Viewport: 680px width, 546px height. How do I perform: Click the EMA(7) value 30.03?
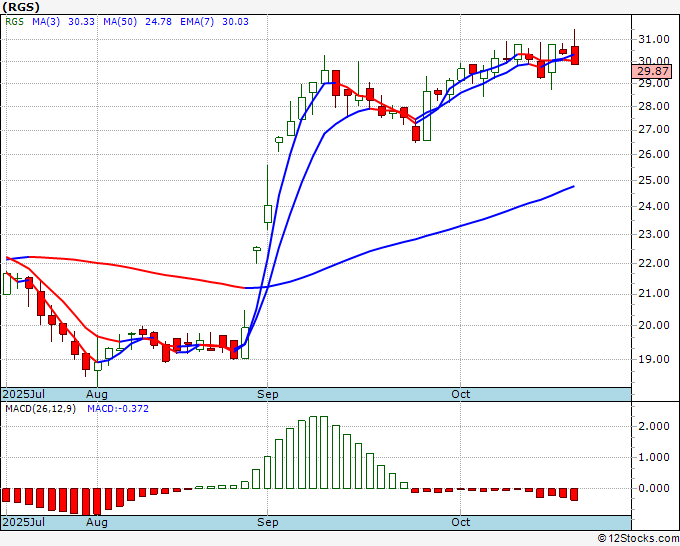click(235, 22)
